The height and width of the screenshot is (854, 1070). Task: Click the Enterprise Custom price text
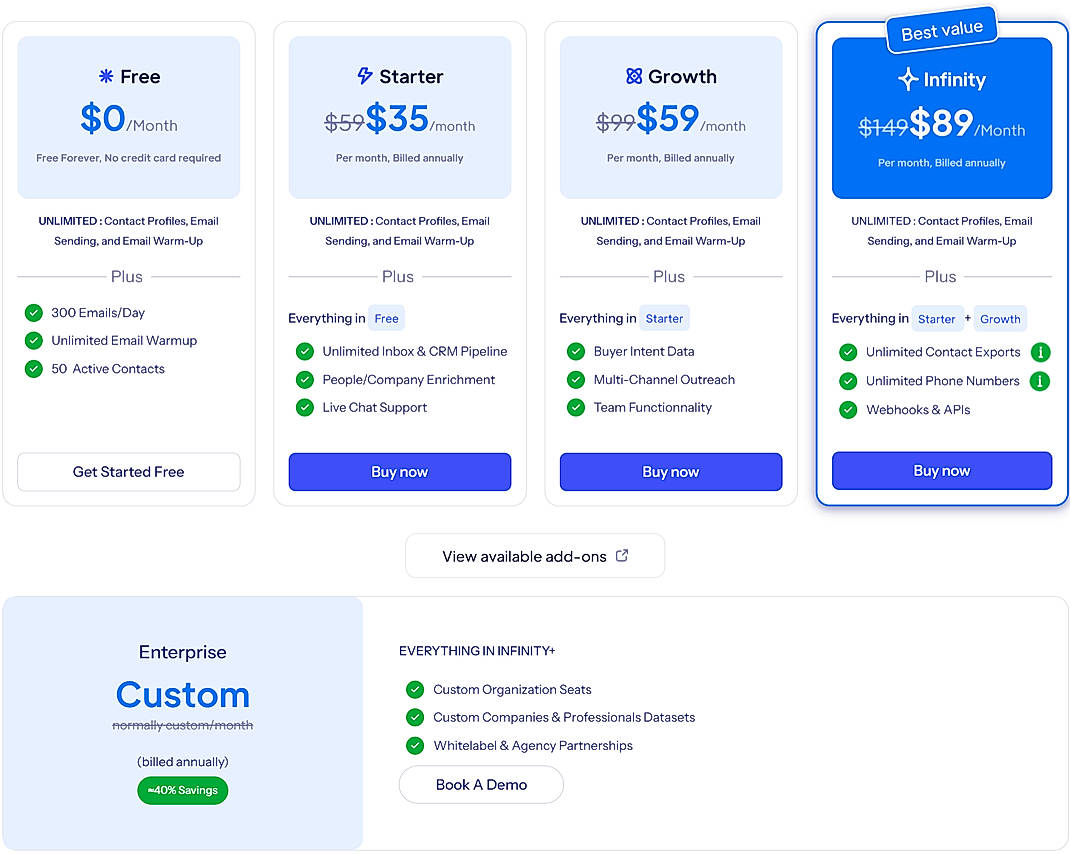point(183,695)
